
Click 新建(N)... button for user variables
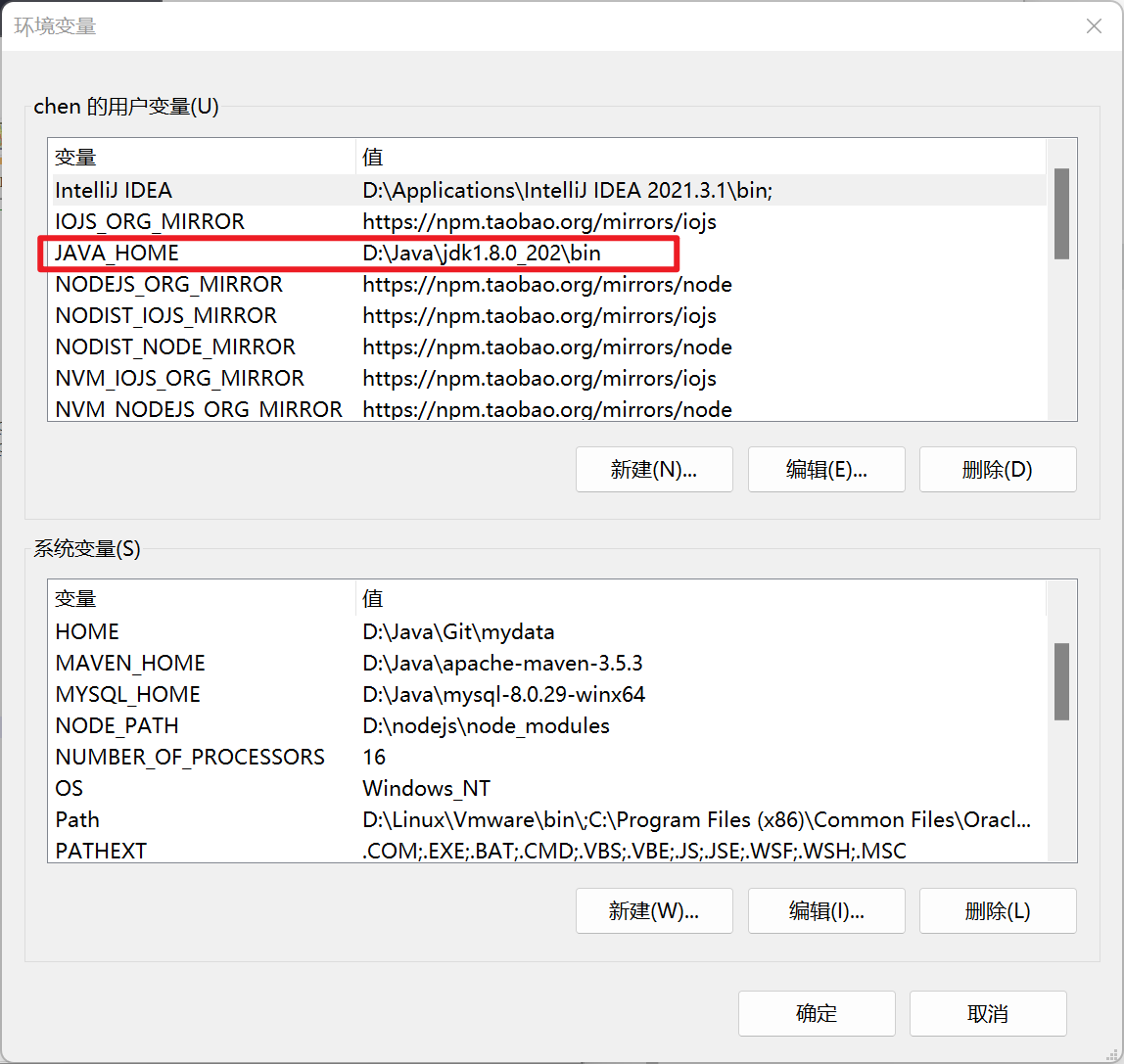click(x=654, y=469)
